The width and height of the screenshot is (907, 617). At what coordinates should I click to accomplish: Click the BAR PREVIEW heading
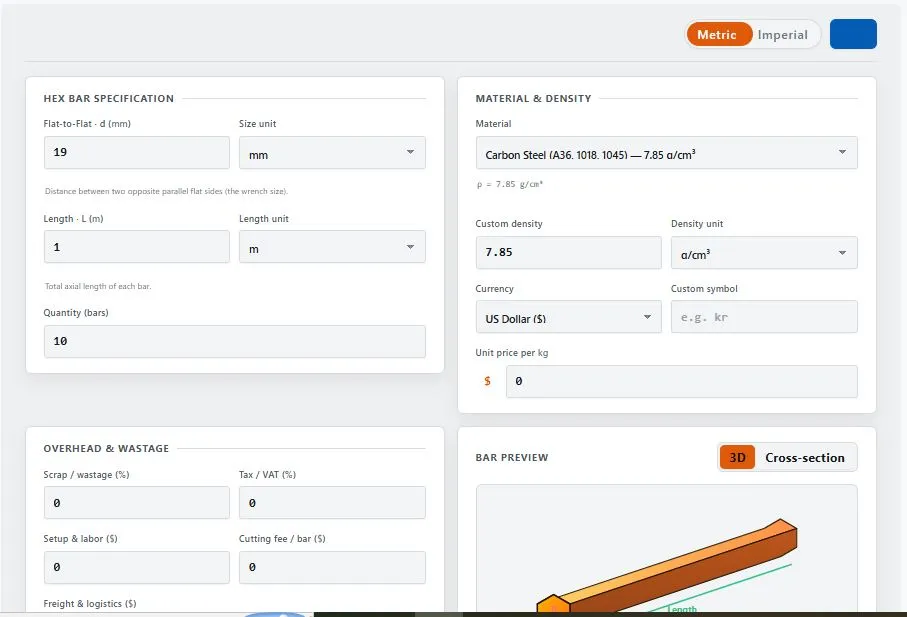pyautogui.click(x=512, y=457)
